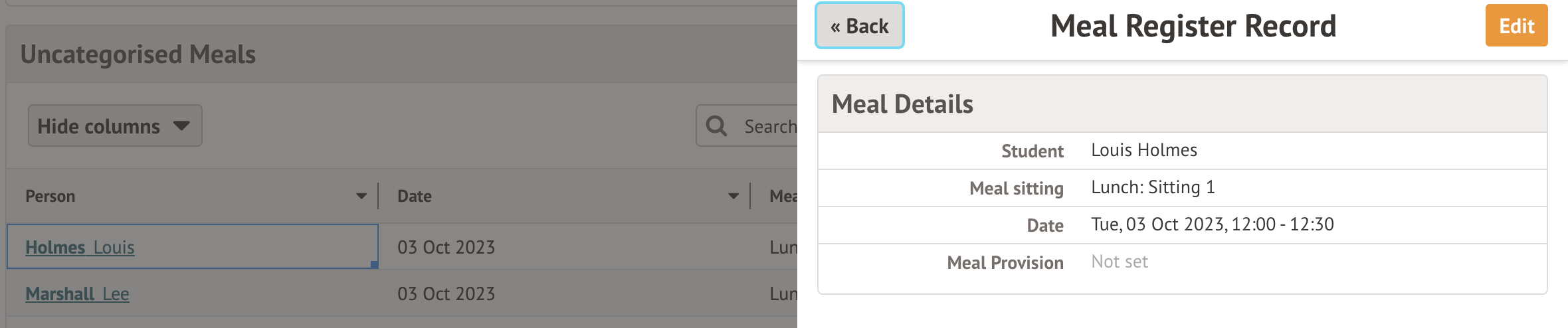Expand the Person column dropdown arrow
Viewport: 1568px width, 328px height.
[361, 196]
